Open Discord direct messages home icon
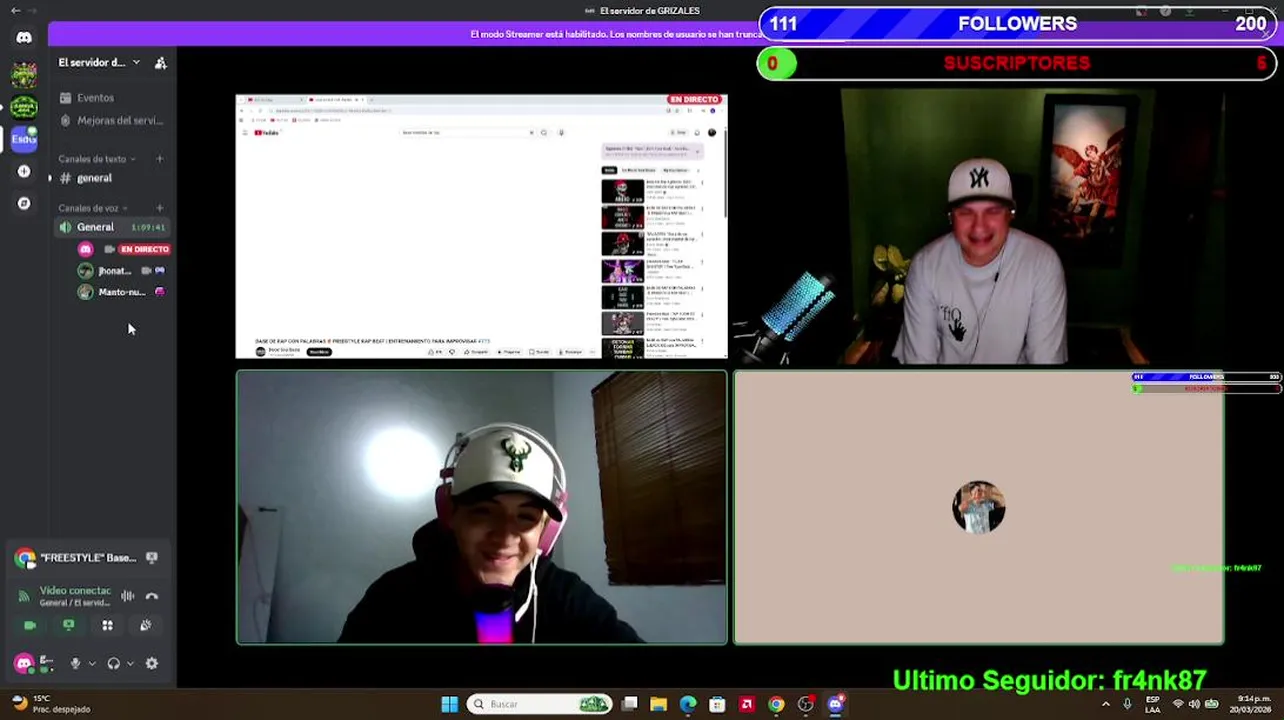This screenshot has height=720, width=1284. tap(24, 38)
